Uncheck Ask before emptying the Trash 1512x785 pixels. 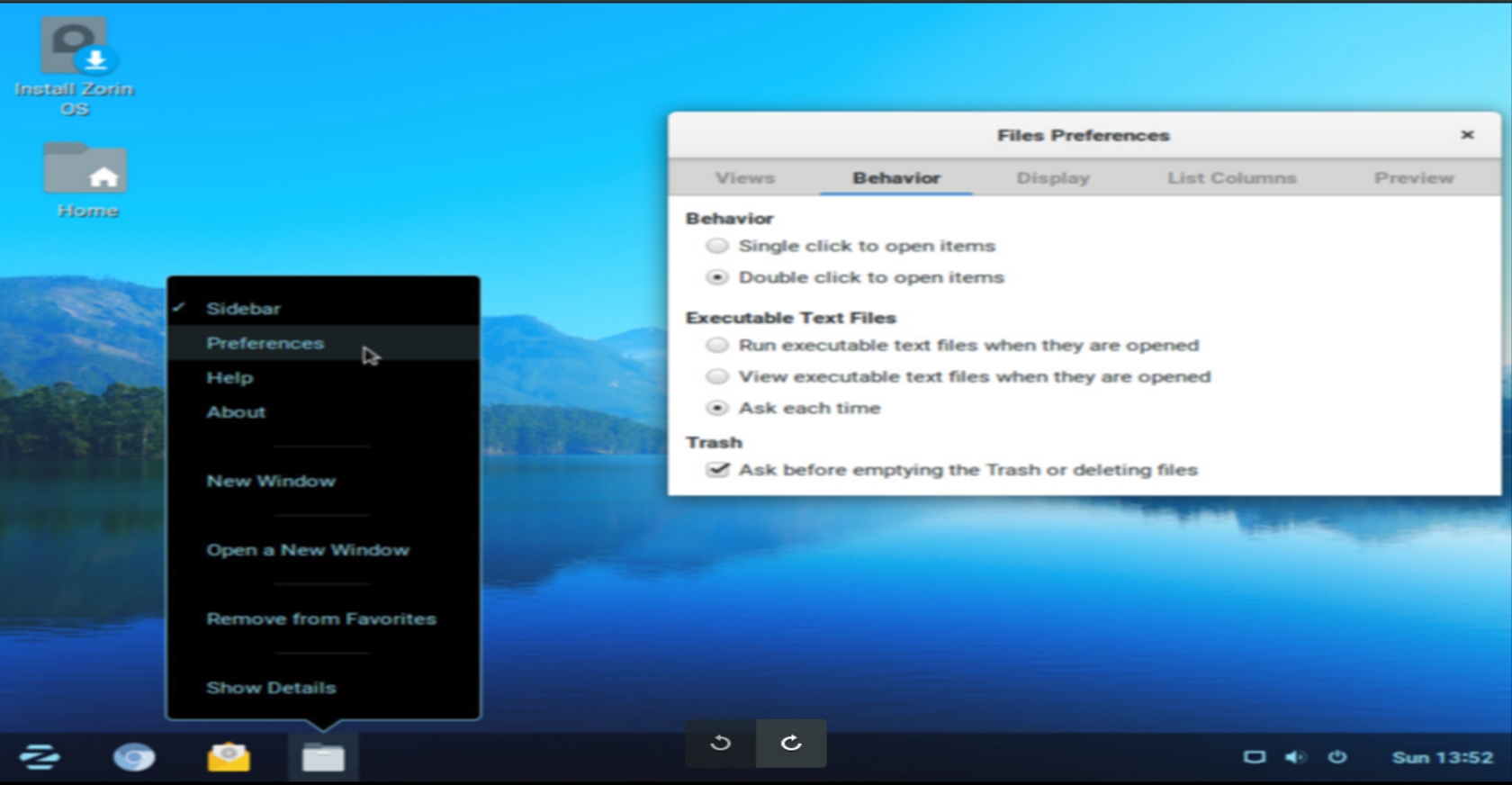[x=717, y=470]
